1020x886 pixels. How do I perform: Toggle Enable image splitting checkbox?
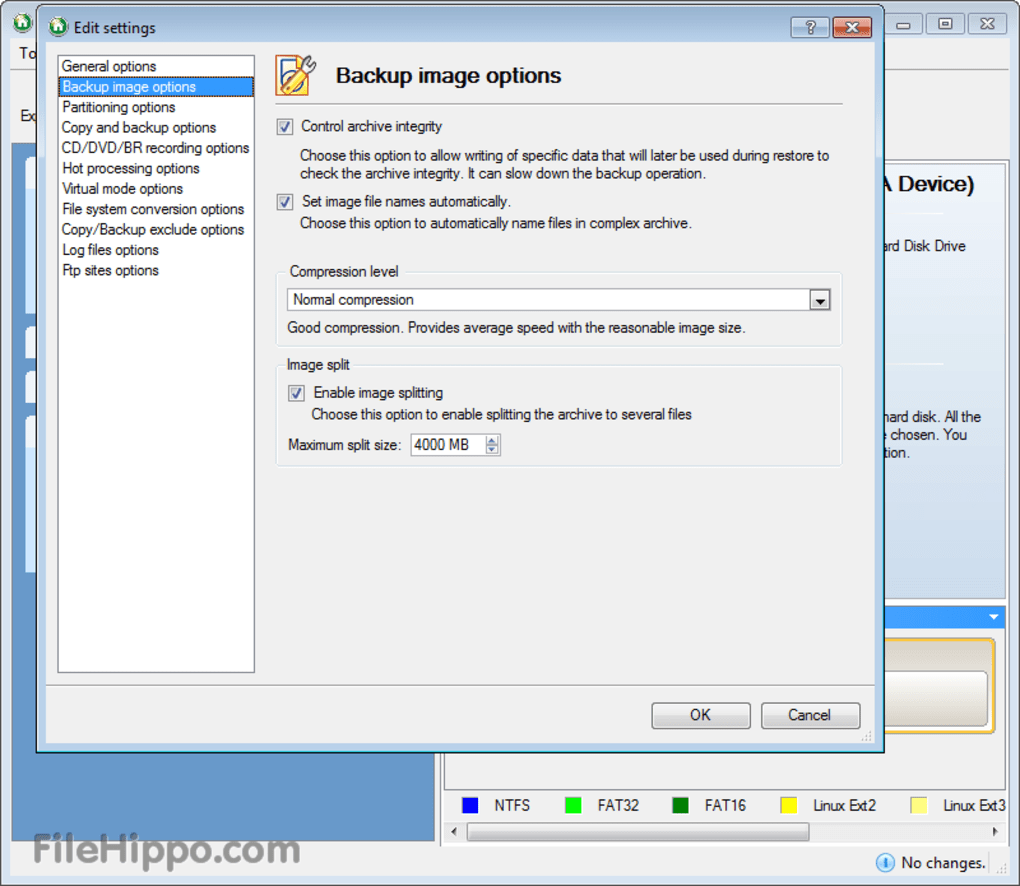(296, 392)
